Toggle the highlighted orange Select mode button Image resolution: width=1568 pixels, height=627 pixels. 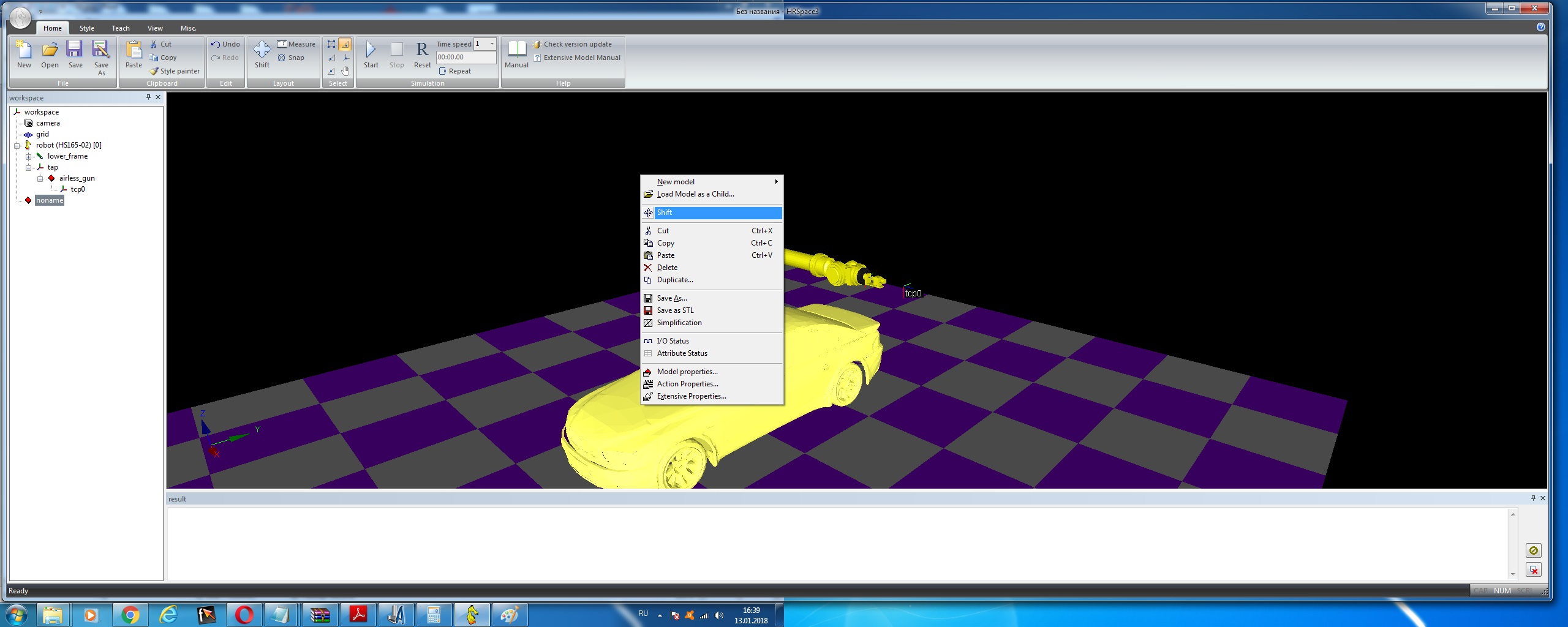coord(345,44)
